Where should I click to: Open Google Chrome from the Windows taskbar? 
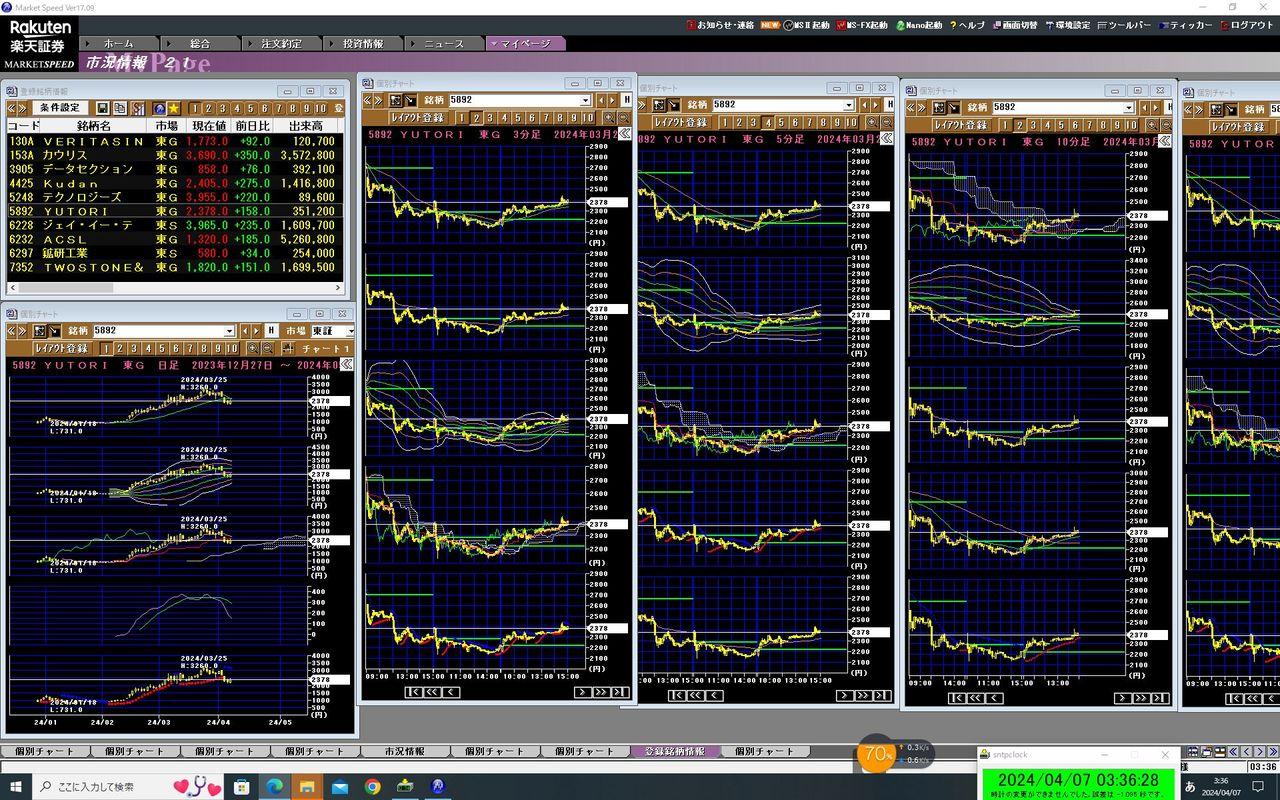pos(372,787)
